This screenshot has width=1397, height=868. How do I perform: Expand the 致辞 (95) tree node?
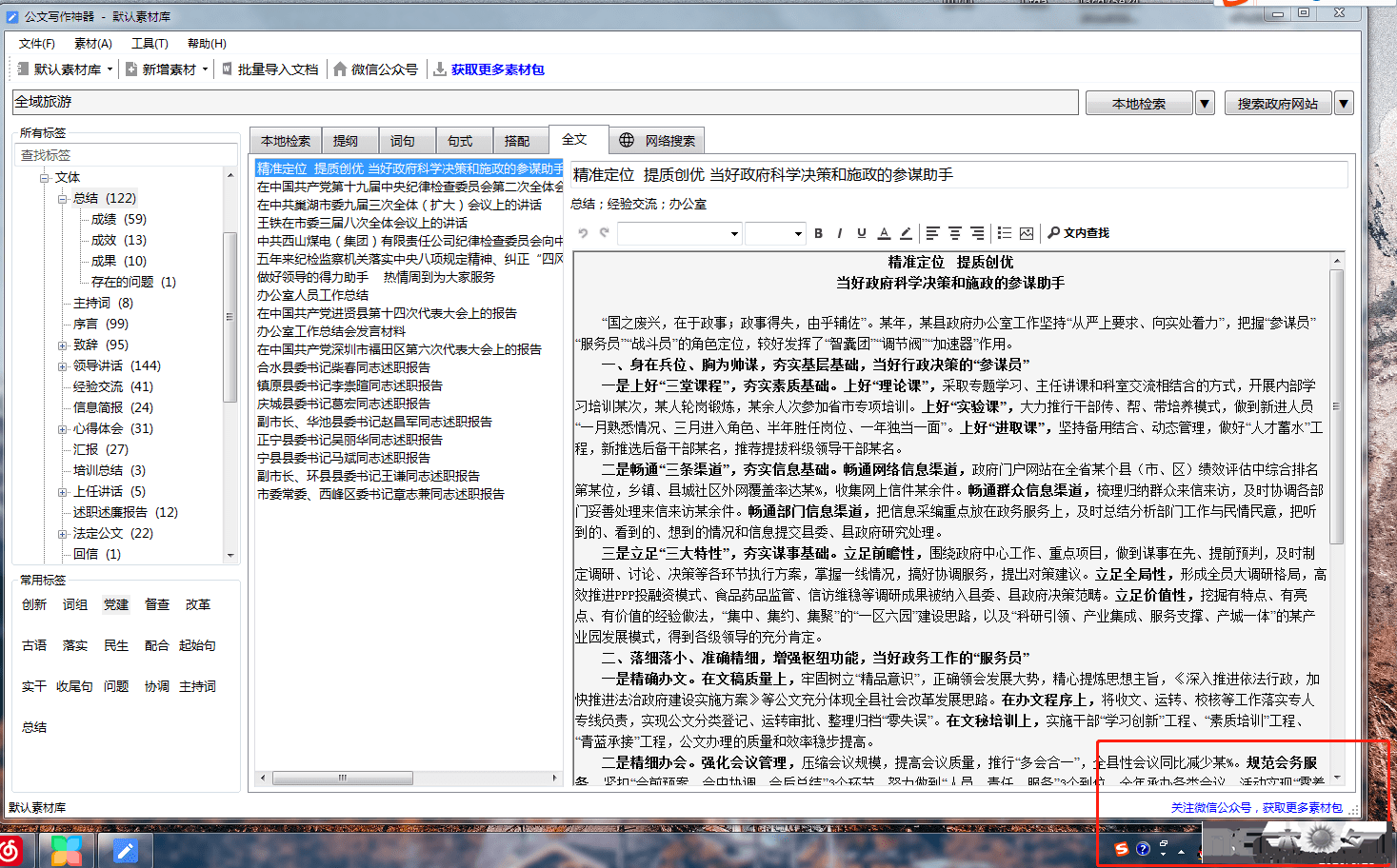[63, 345]
